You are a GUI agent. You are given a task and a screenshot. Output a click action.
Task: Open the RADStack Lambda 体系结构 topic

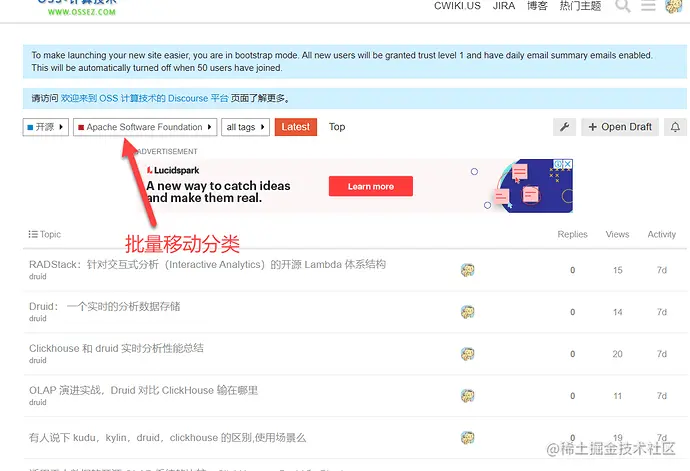pyautogui.click(x=207, y=264)
